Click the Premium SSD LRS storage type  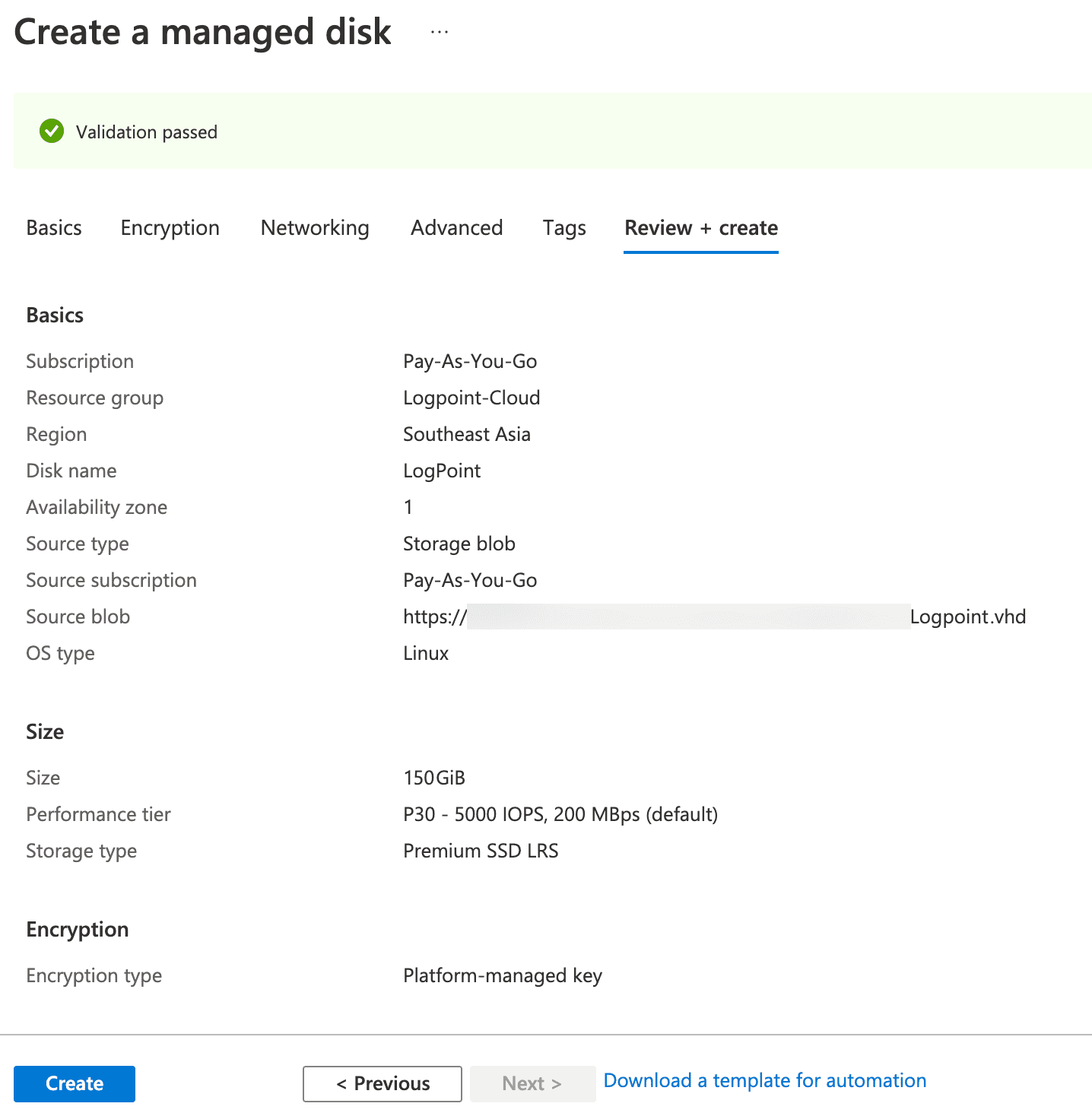click(481, 851)
